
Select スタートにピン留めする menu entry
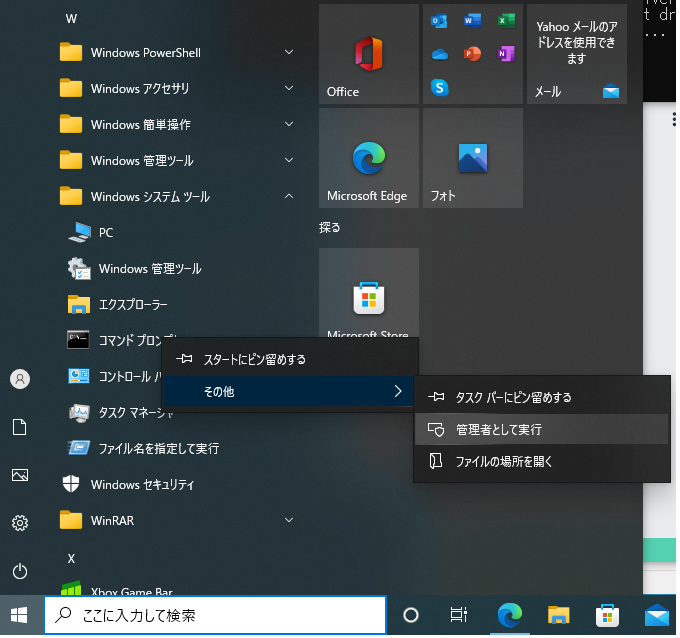click(x=290, y=359)
